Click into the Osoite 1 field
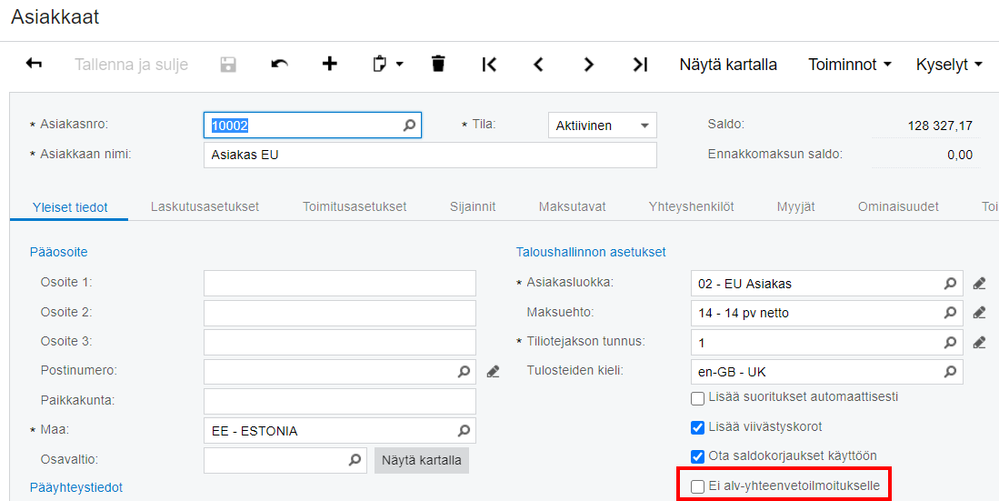Viewport: 999px width, 501px height. coord(340,283)
